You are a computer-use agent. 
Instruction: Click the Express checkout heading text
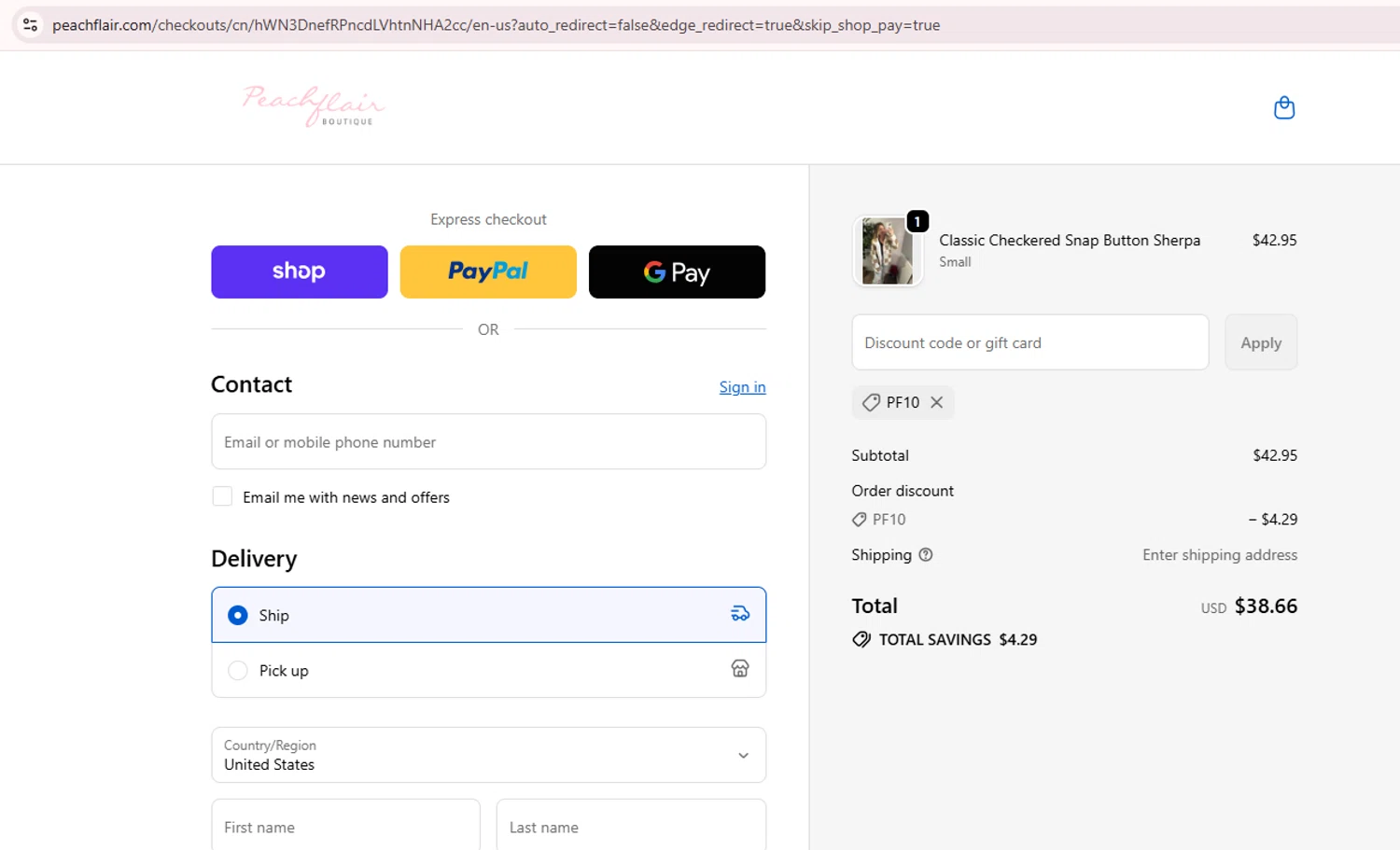pyautogui.click(x=488, y=219)
